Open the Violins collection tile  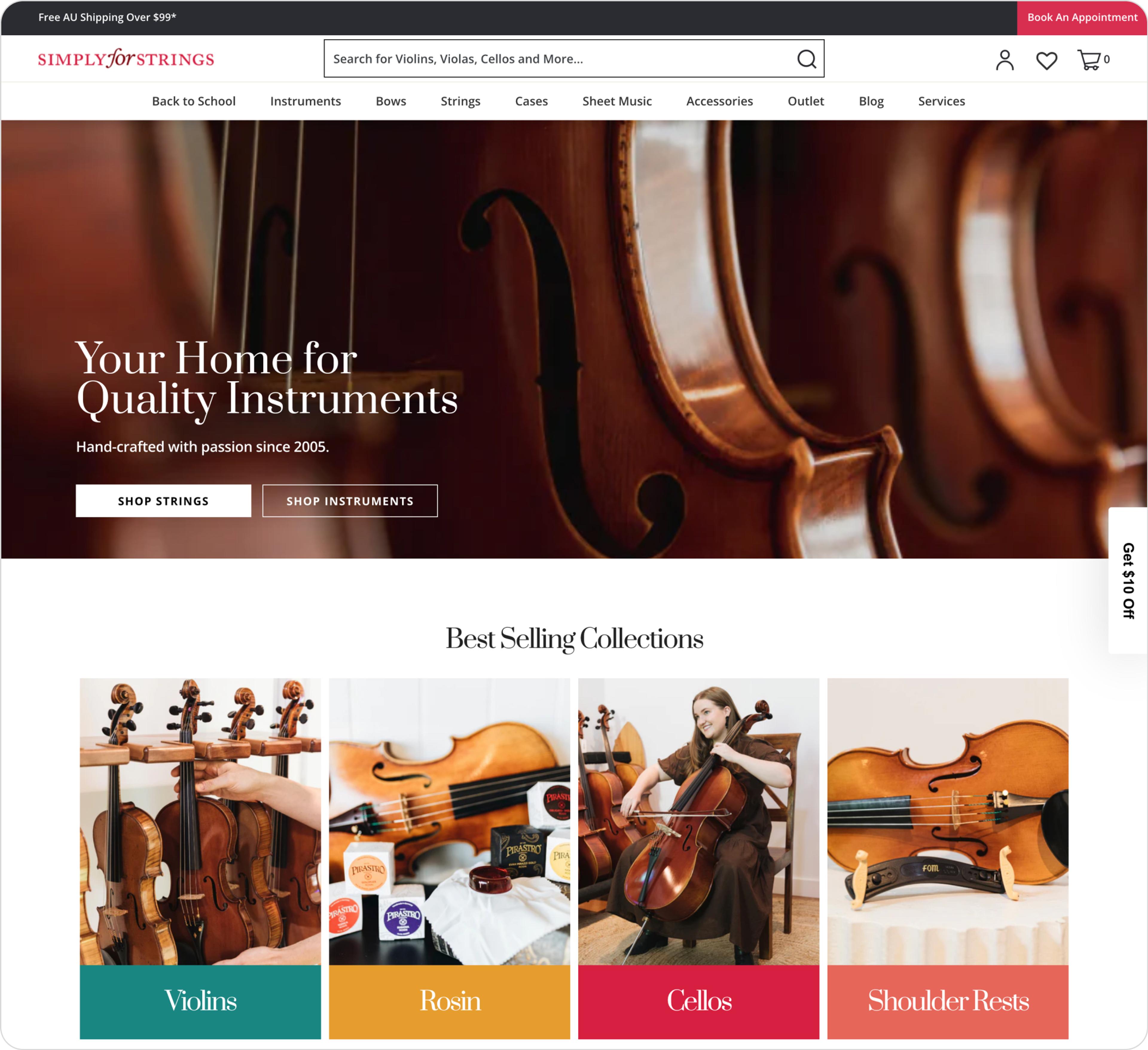point(200,858)
